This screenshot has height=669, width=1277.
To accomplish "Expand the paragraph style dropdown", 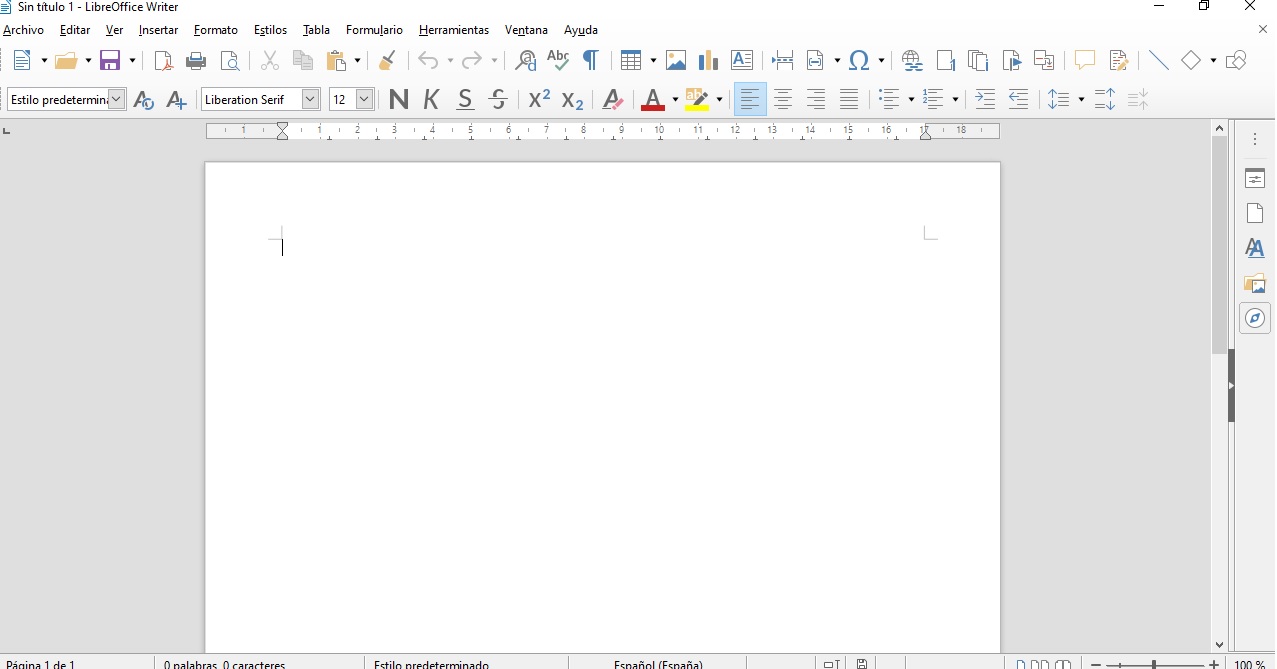I will [117, 99].
